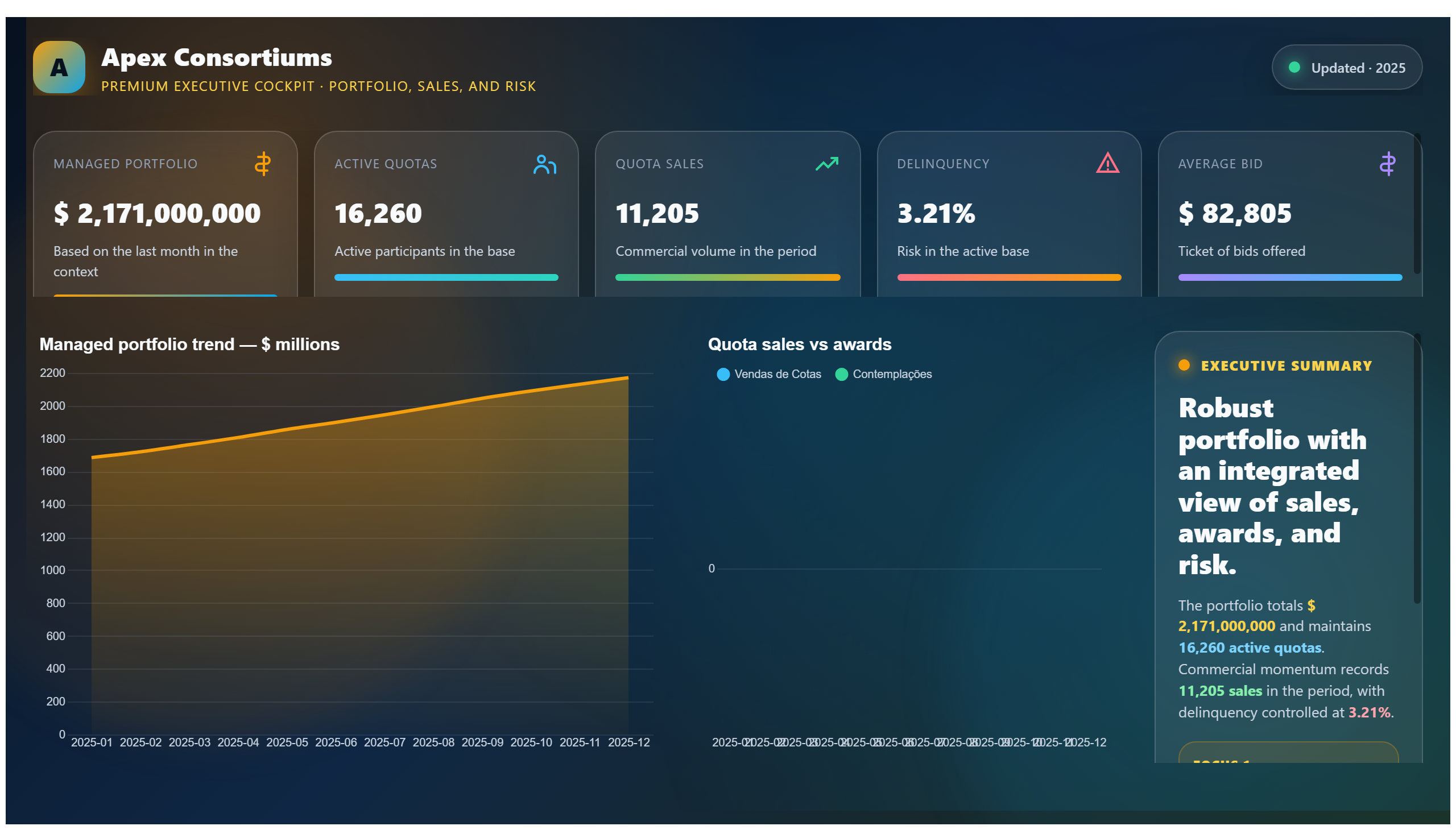This screenshot has height=830, width=1456.
Task: Click the Quota Sales trending-up icon
Action: (826, 164)
